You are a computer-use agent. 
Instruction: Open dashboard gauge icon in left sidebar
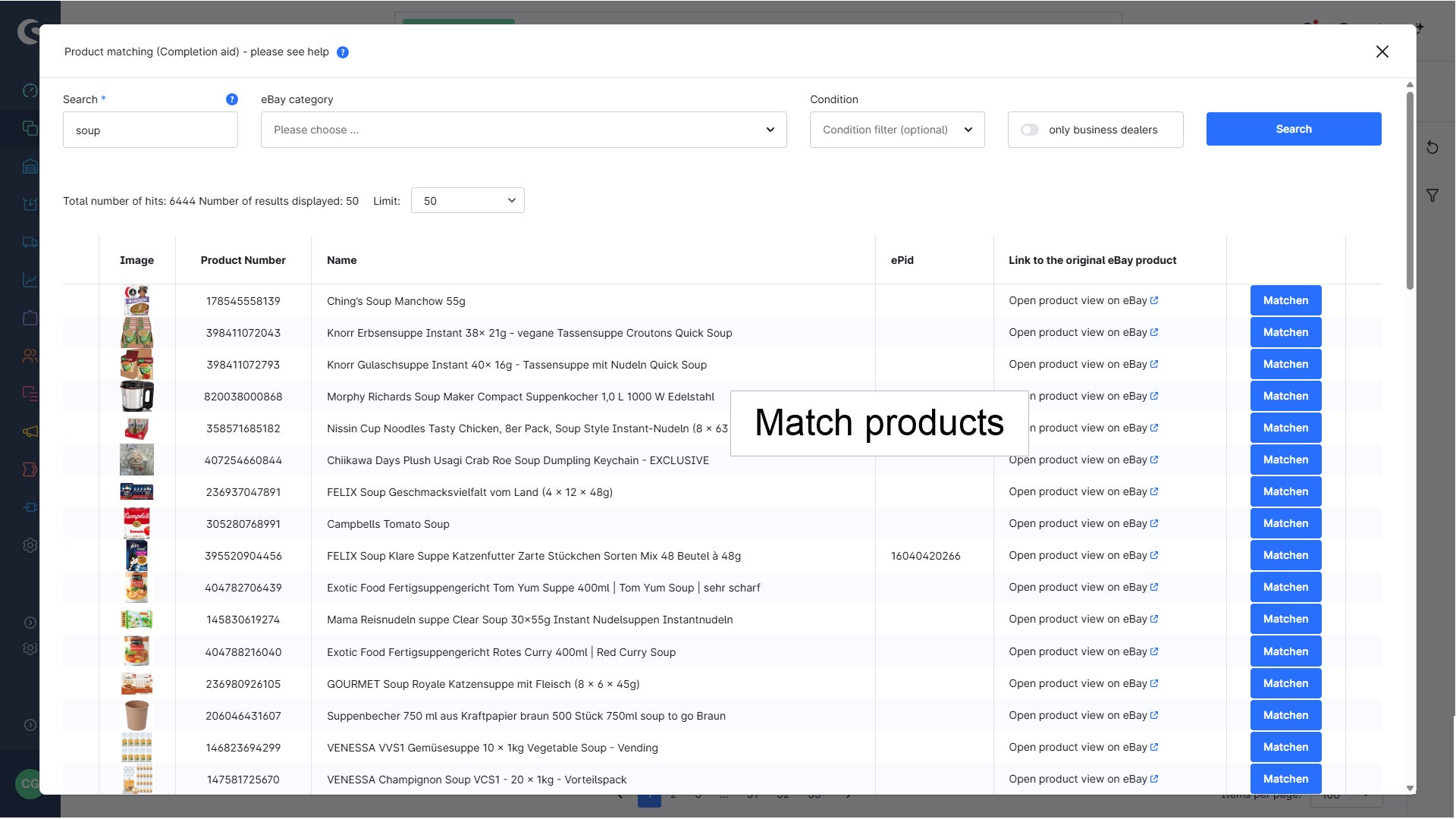point(30,91)
